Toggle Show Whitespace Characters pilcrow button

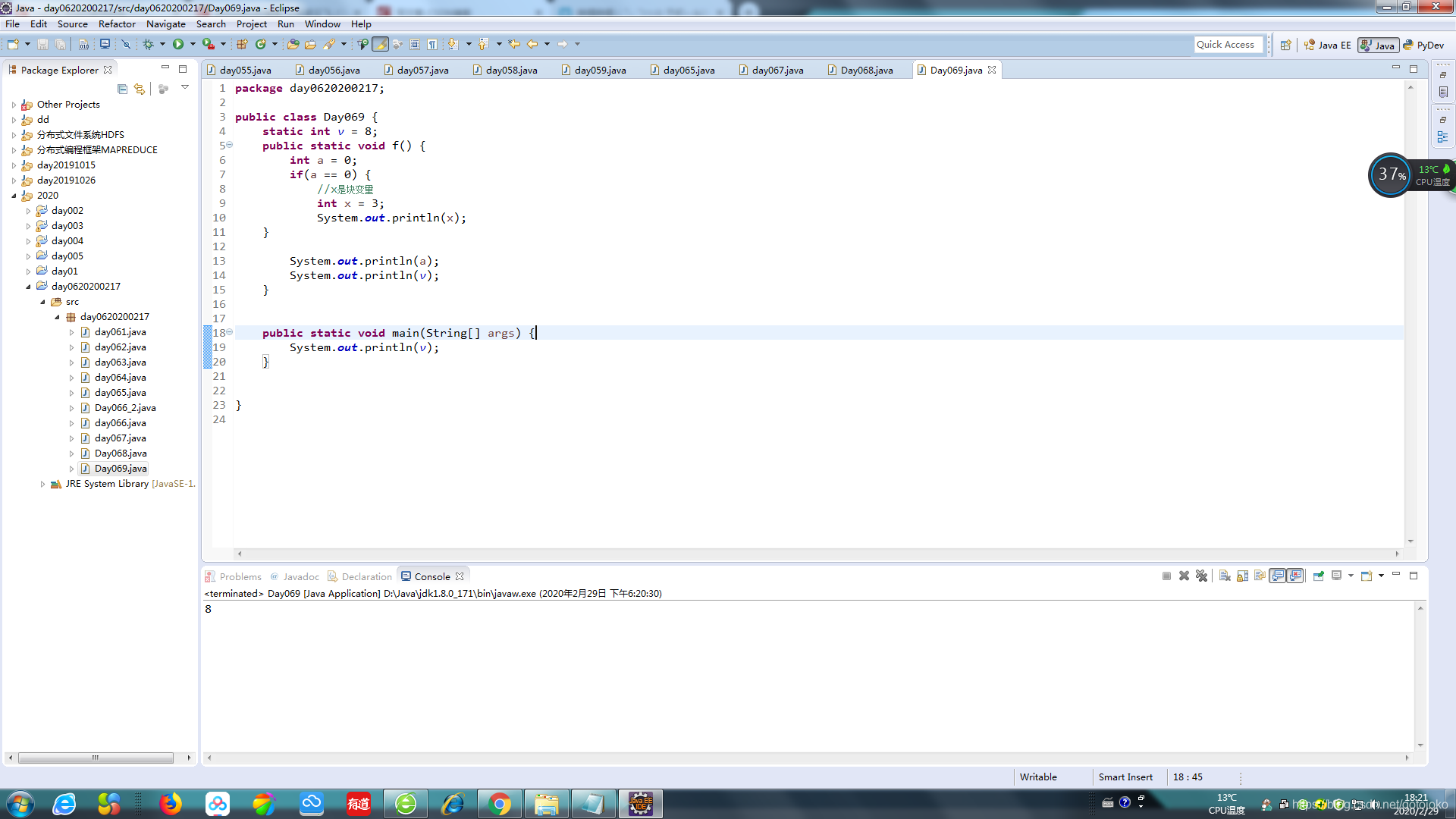coord(432,45)
